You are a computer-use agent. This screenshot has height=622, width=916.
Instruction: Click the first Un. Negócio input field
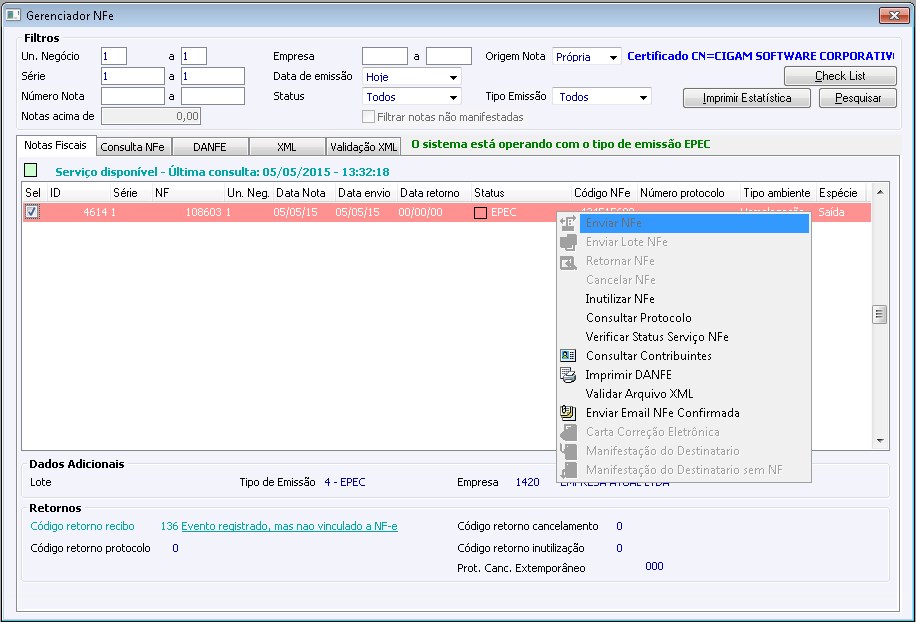pyautogui.click(x=114, y=56)
